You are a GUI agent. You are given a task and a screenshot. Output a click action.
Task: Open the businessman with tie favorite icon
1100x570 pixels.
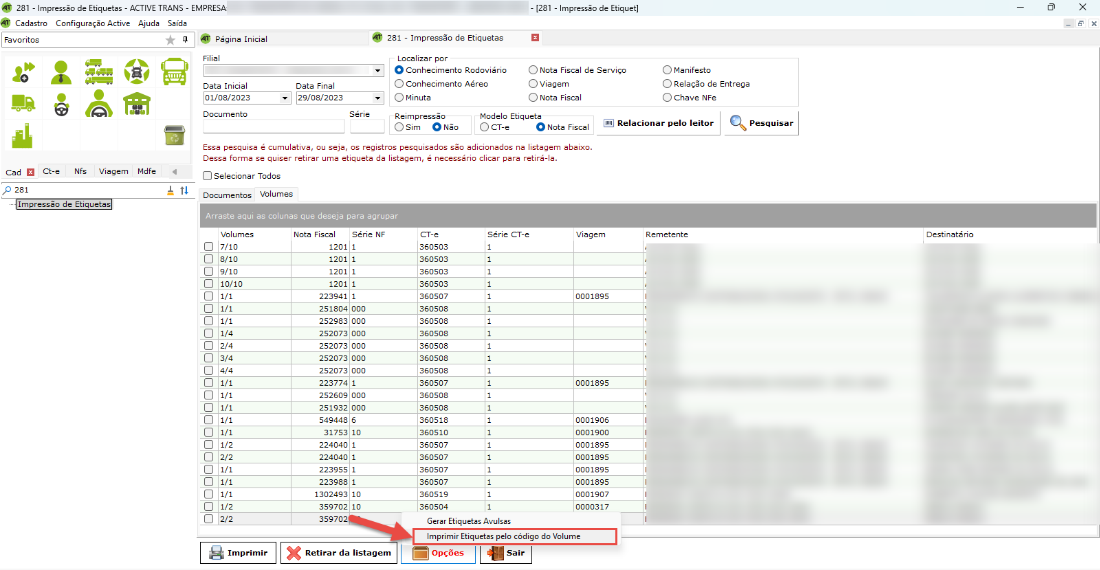click(61, 72)
